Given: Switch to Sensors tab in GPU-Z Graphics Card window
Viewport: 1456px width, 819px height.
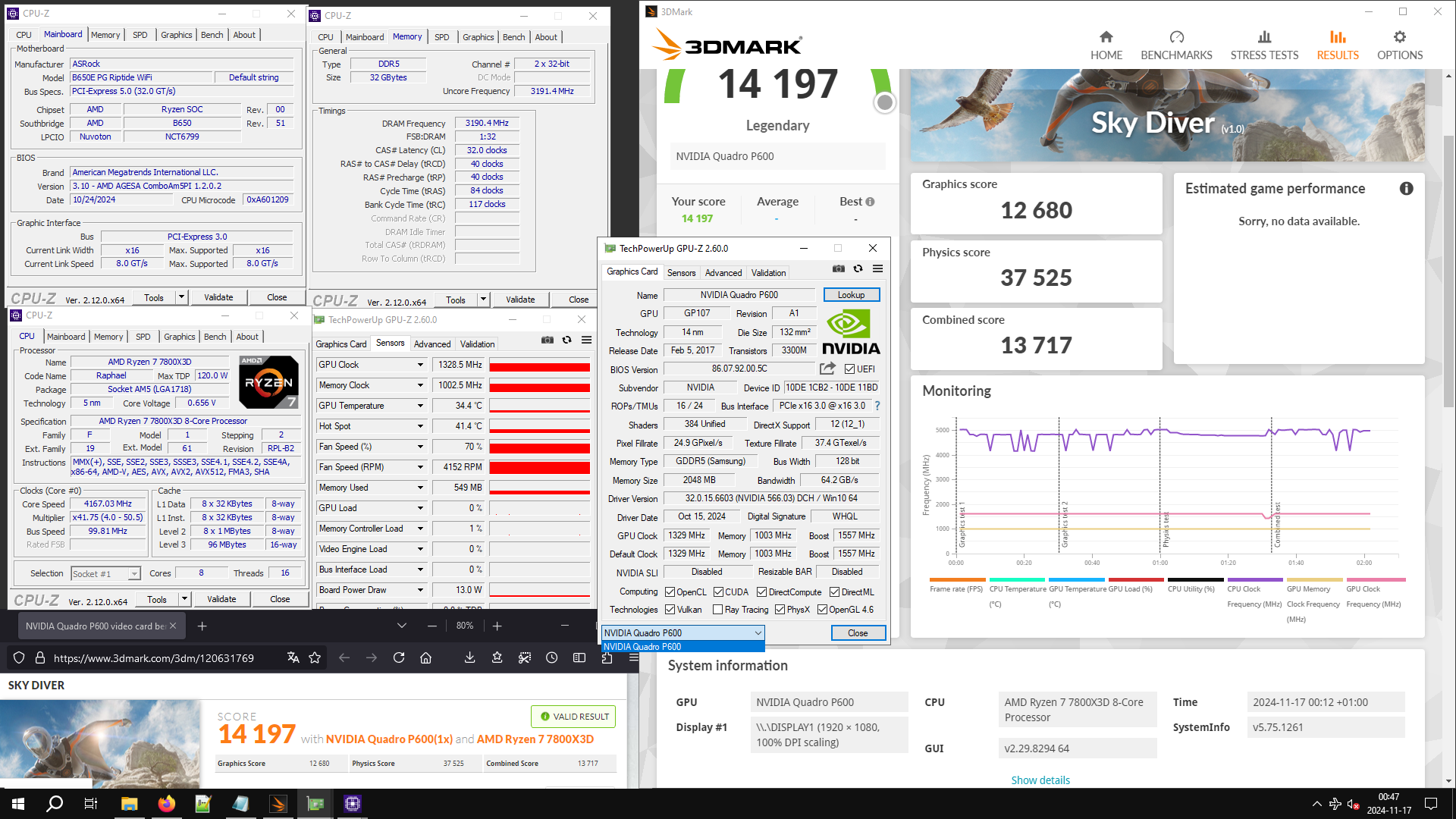Looking at the screenshot, I should [x=681, y=273].
